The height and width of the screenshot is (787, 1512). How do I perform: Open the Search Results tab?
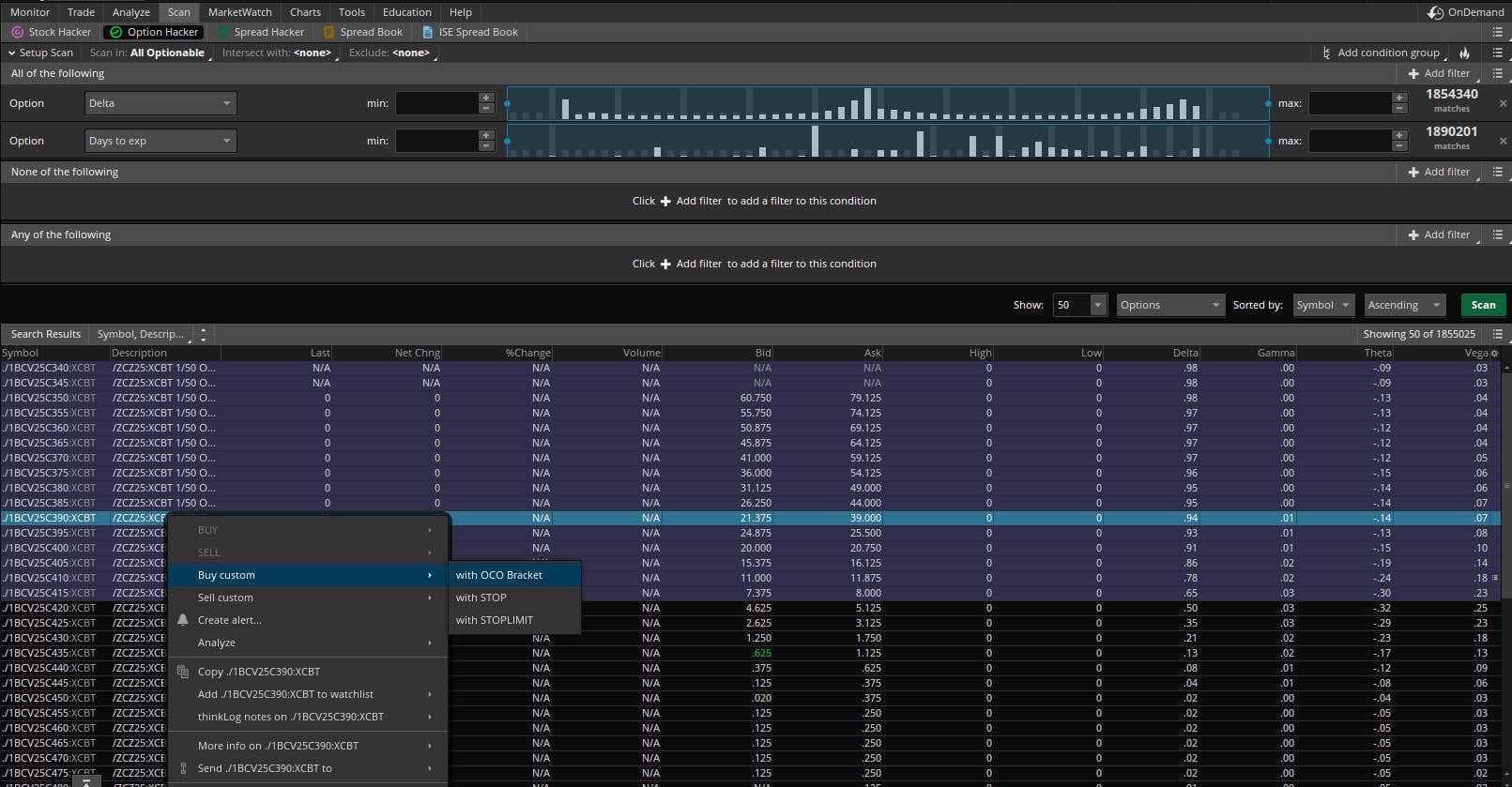pos(45,334)
